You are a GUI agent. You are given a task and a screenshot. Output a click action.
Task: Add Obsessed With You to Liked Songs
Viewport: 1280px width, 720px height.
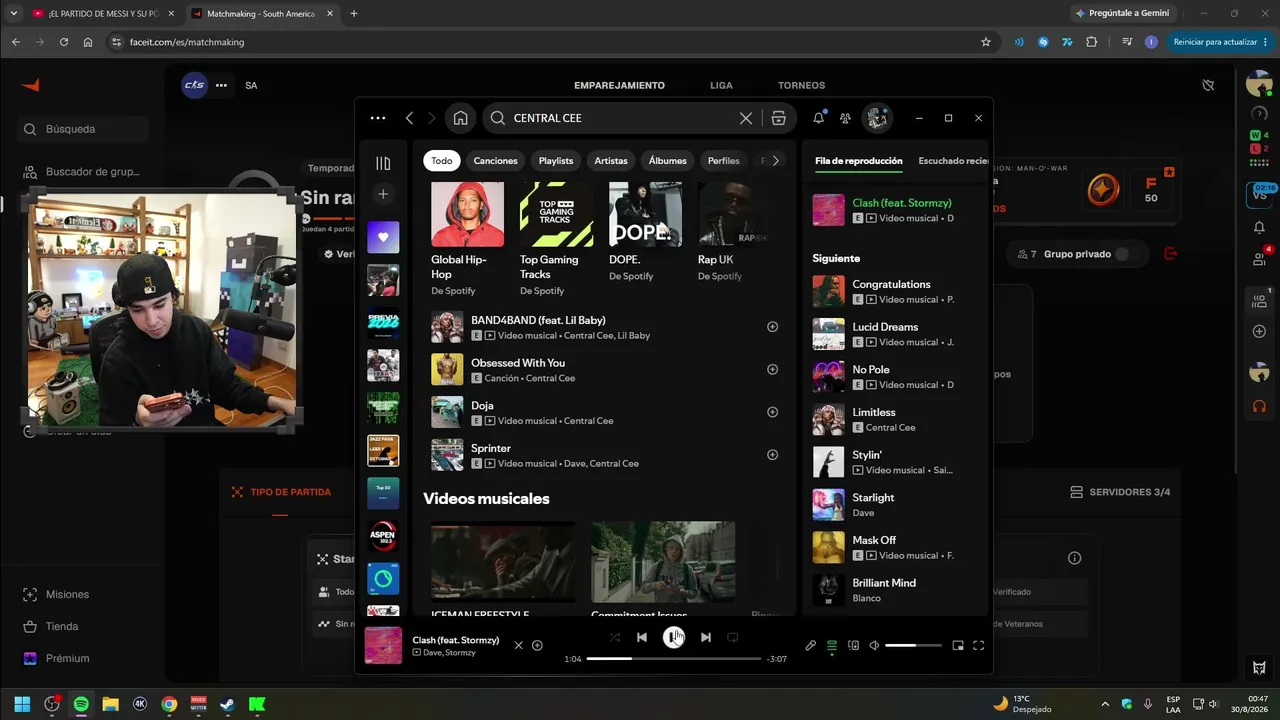pyautogui.click(x=772, y=370)
